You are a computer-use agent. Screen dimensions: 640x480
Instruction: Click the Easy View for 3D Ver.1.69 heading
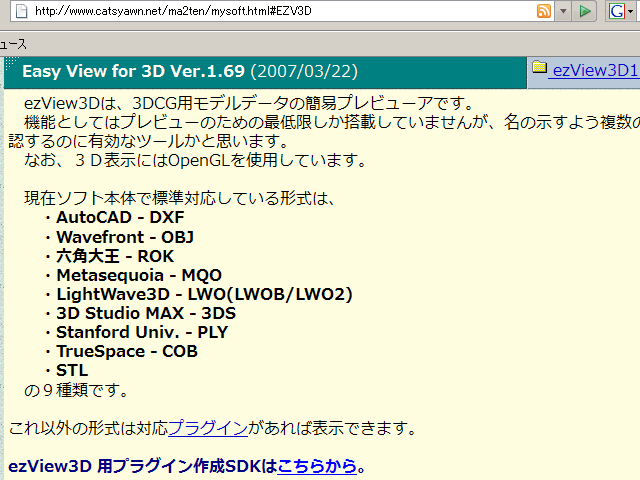coord(133,71)
